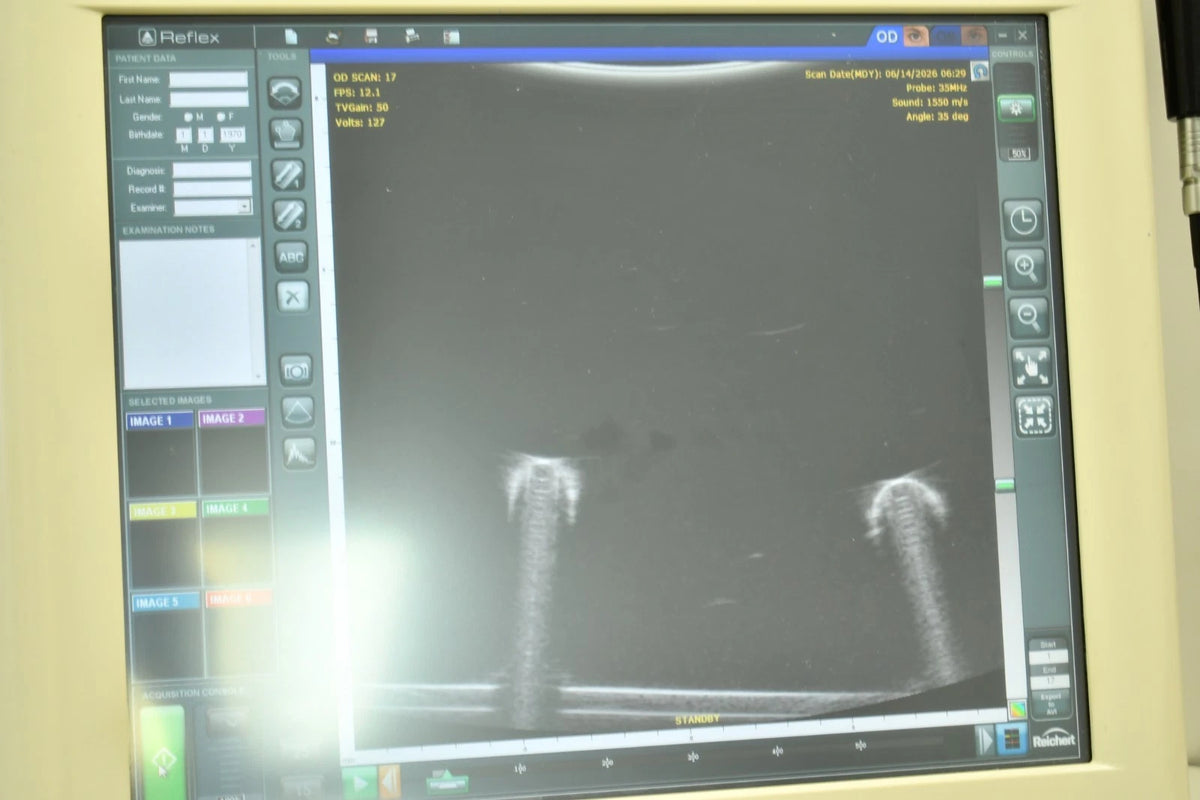Click the OD SCAN: 17 text
The width and height of the screenshot is (1200, 800).
point(365,77)
